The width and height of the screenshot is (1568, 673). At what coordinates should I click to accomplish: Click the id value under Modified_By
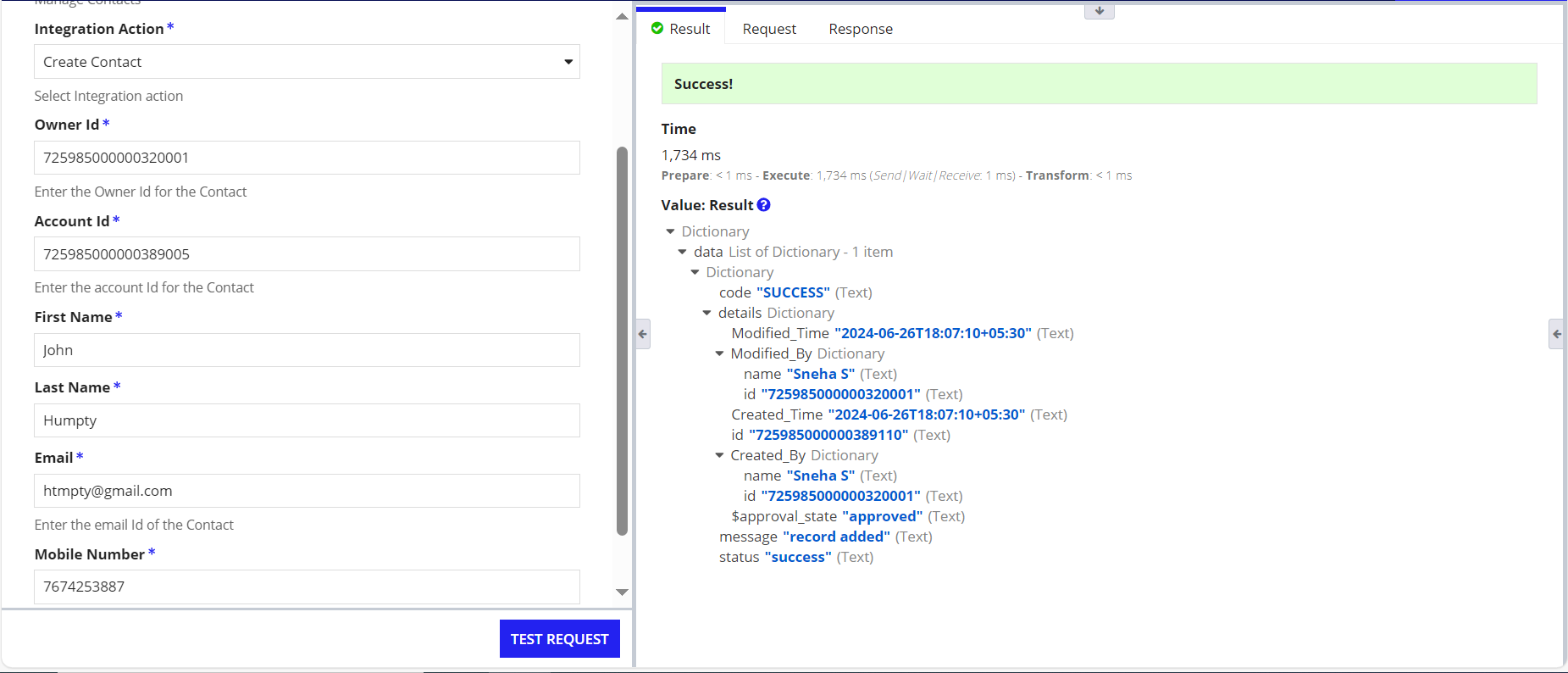840,394
